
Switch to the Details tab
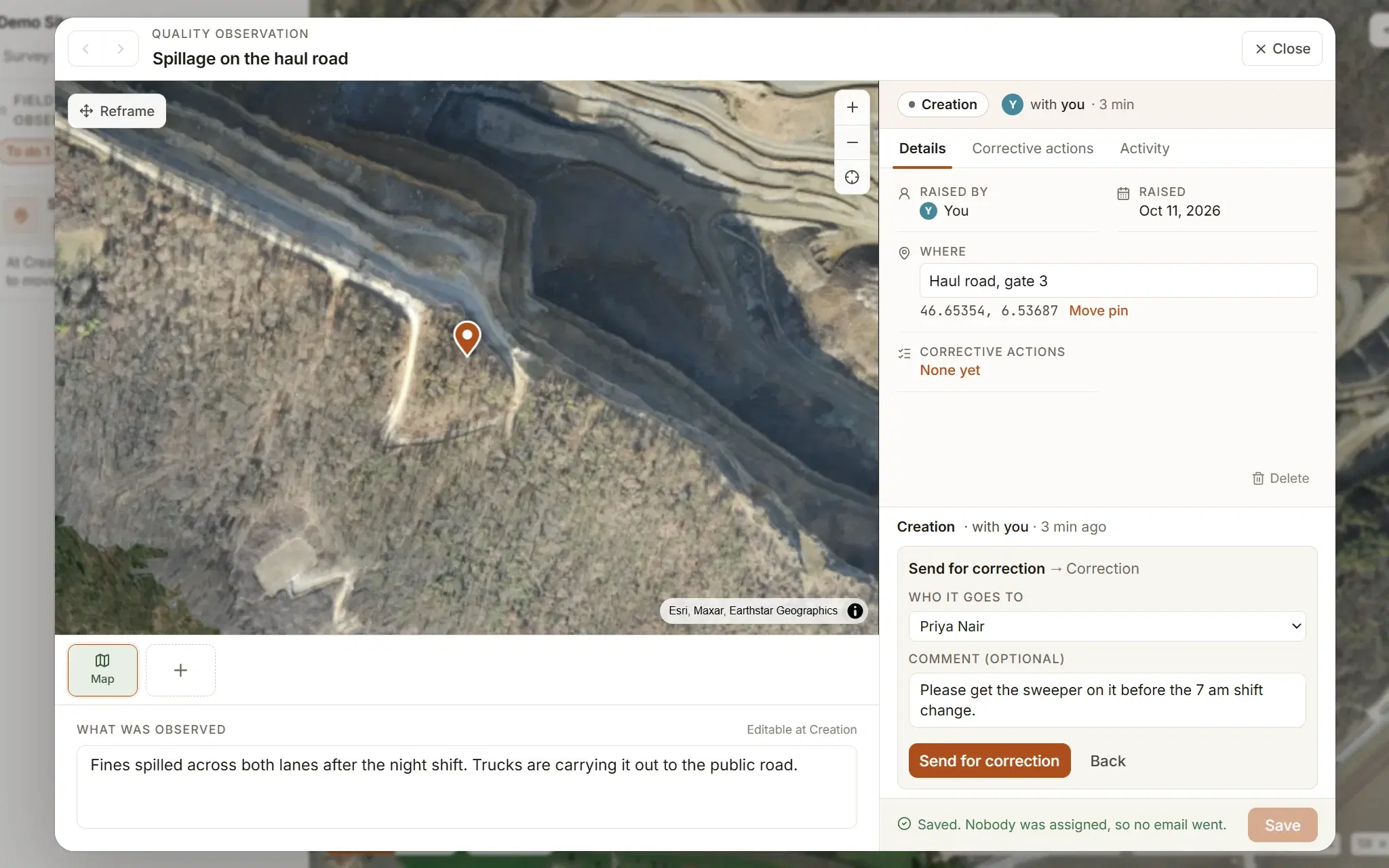922,149
